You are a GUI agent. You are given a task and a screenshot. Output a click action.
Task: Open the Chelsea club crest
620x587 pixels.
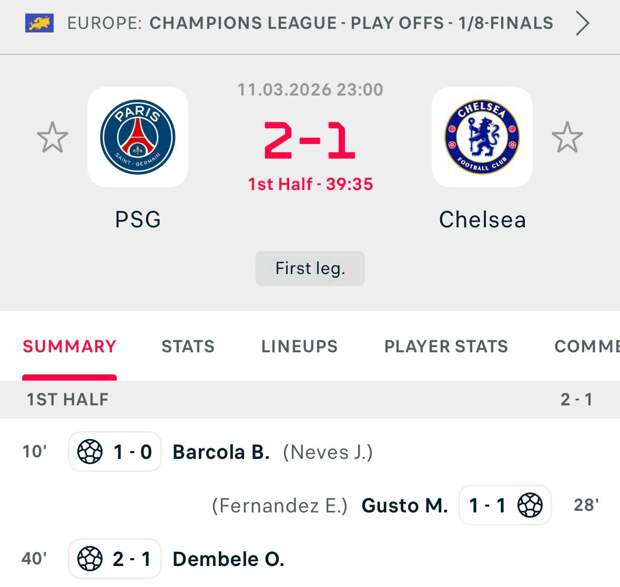[482, 137]
